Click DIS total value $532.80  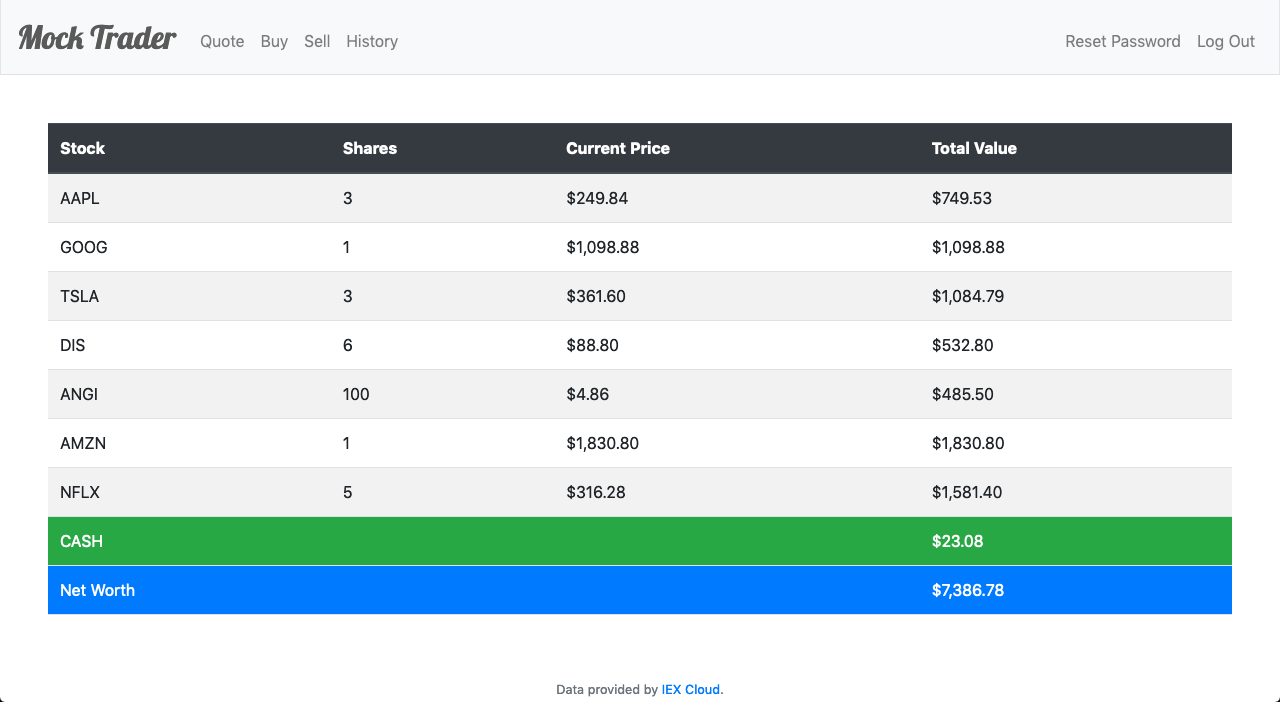963,345
